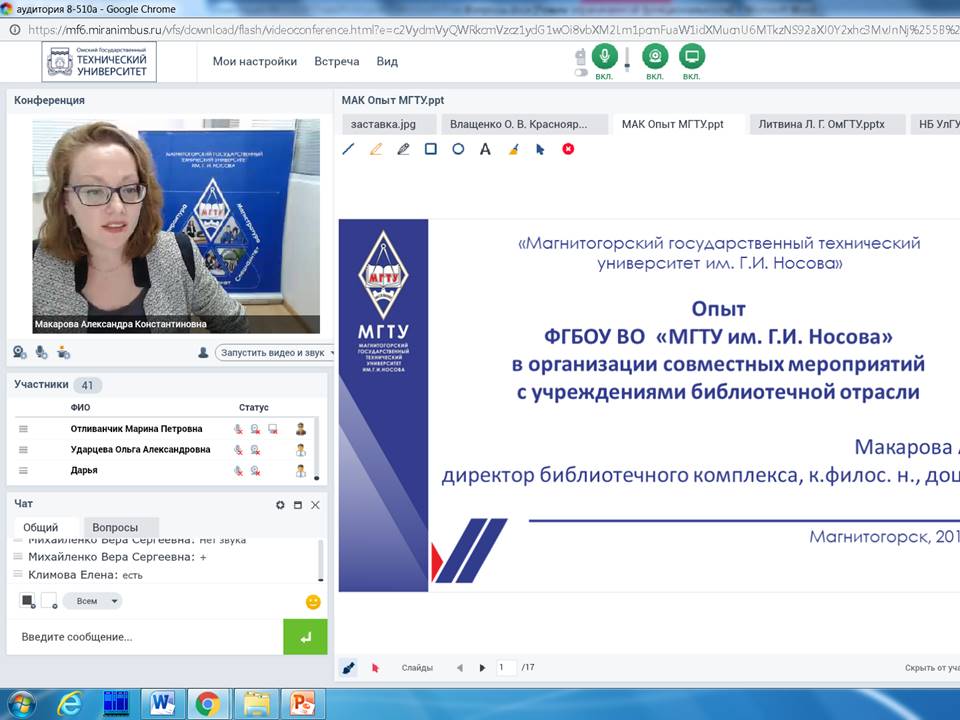Select the text annotation tool

tap(485, 149)
